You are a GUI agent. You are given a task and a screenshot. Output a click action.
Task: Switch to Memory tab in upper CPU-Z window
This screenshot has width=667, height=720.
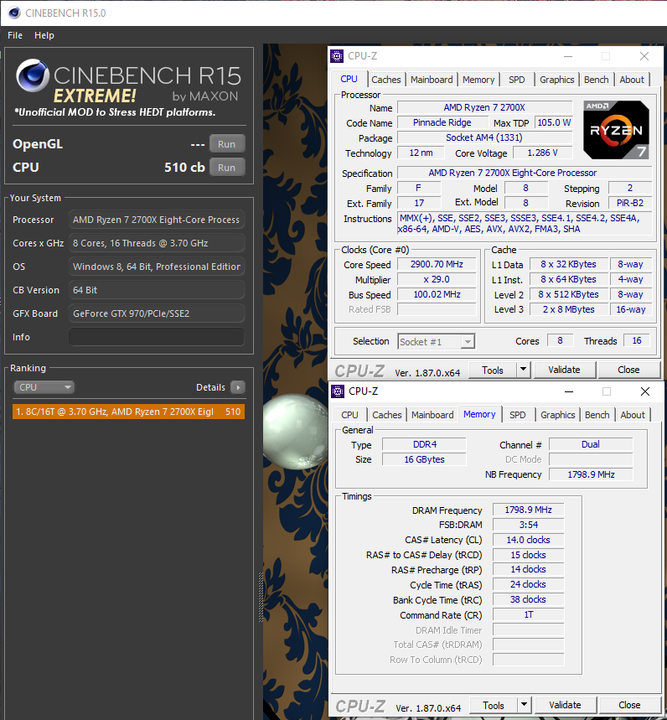coord(478,79)
